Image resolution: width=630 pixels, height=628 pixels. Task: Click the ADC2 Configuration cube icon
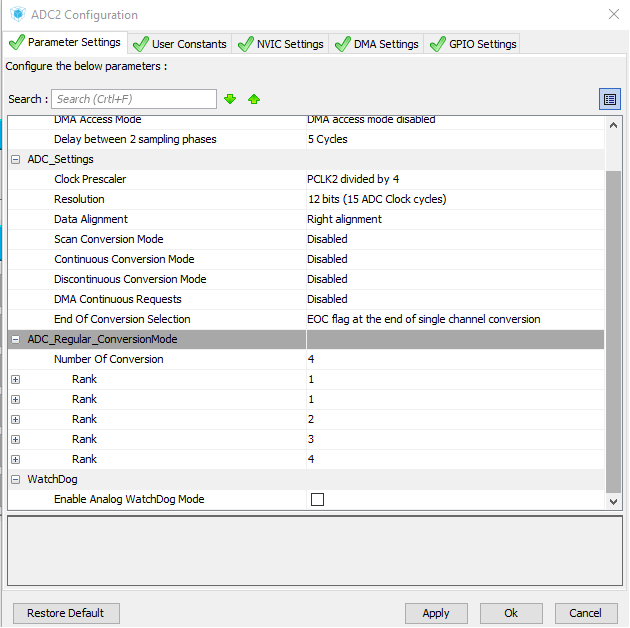[18, 14]
